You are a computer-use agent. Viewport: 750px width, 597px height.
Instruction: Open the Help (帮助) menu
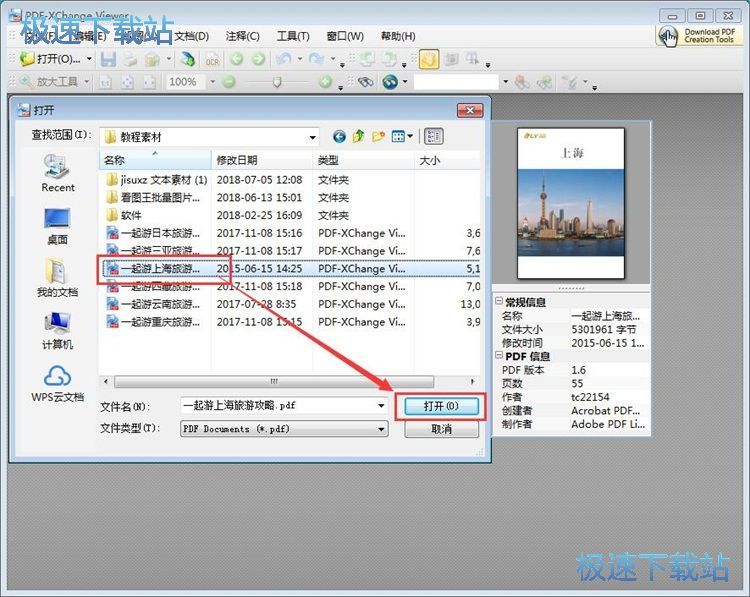tap(398, 36)
